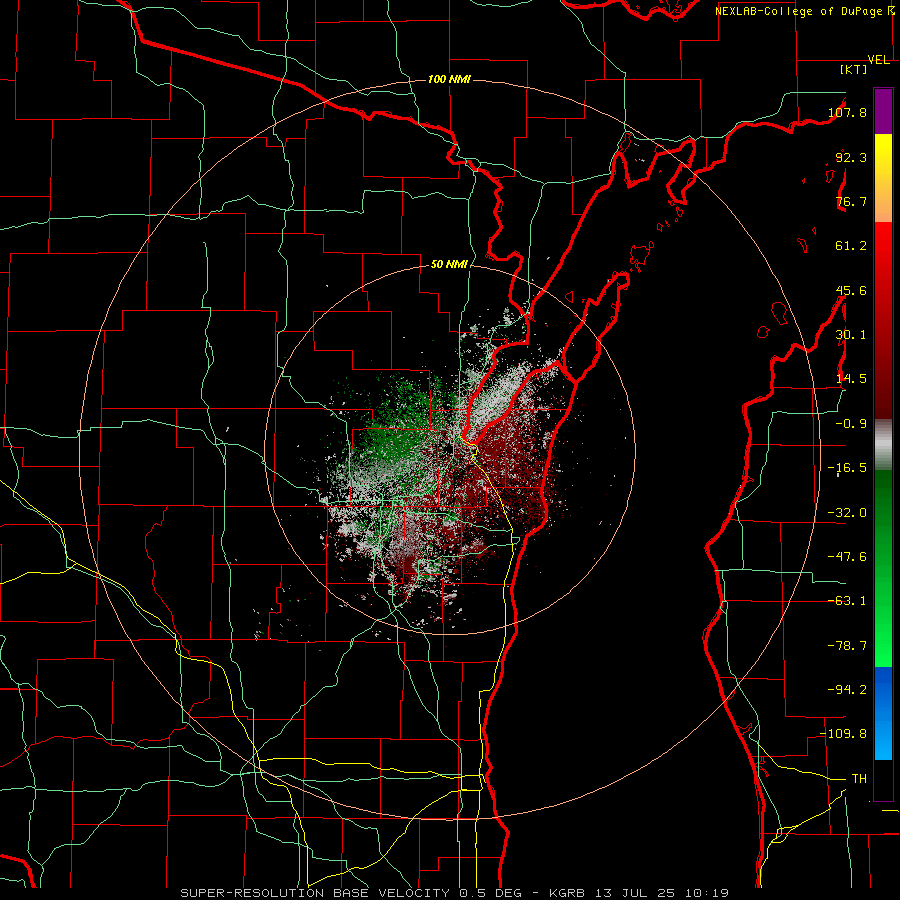Click the KGRB radar site identifier
This screenshot has height=900, width=900.
pos(568,893)
